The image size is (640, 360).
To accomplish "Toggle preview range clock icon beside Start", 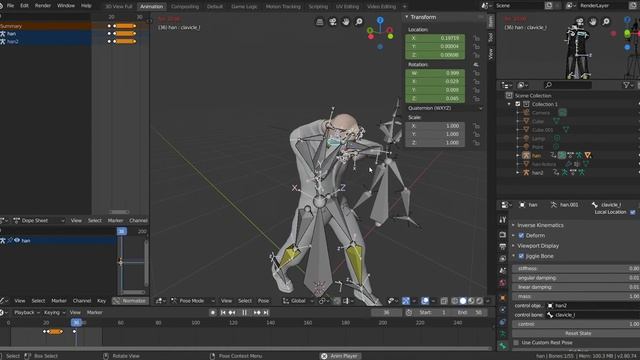I will (409, 312).
